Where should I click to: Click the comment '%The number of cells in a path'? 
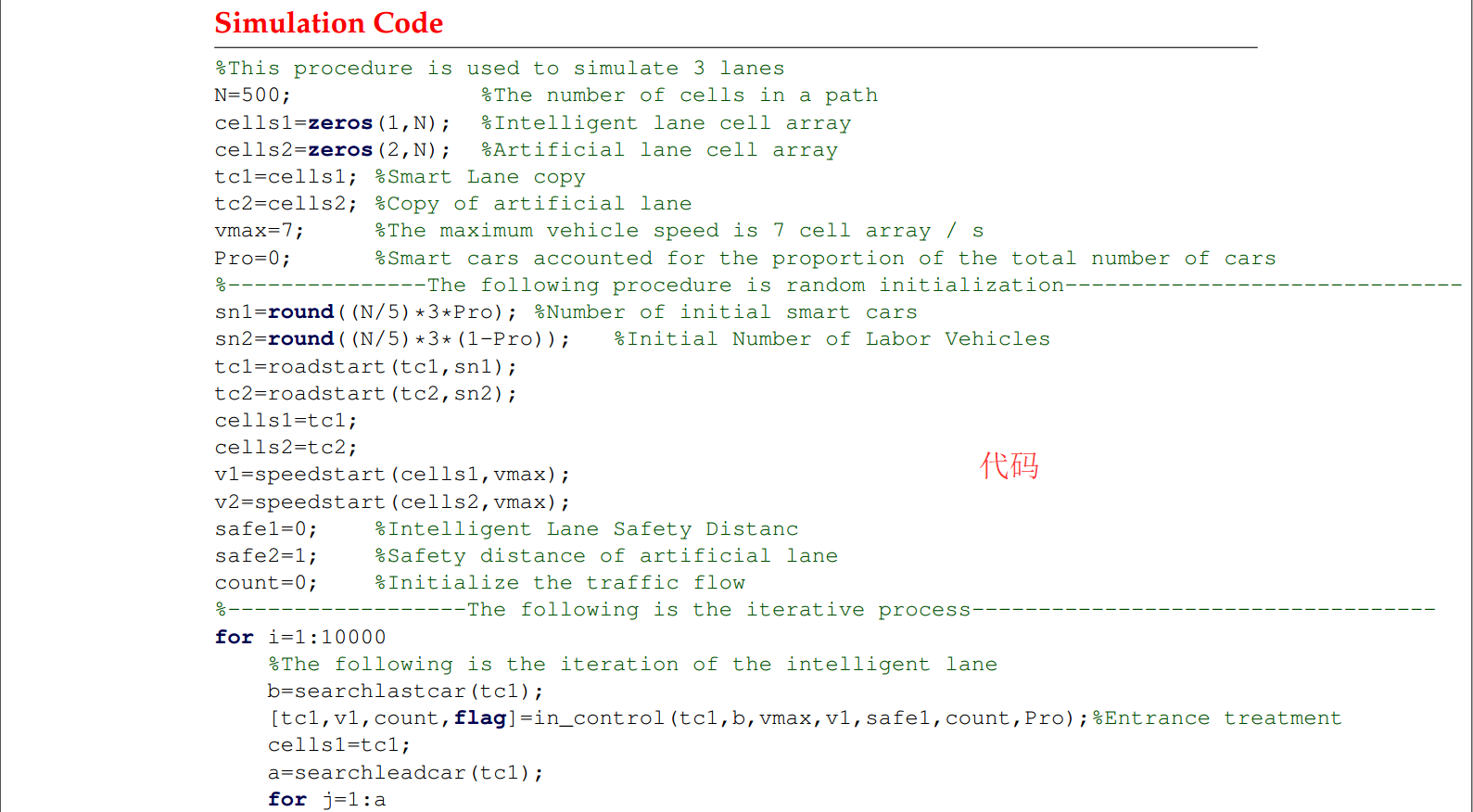coord(679,95)
